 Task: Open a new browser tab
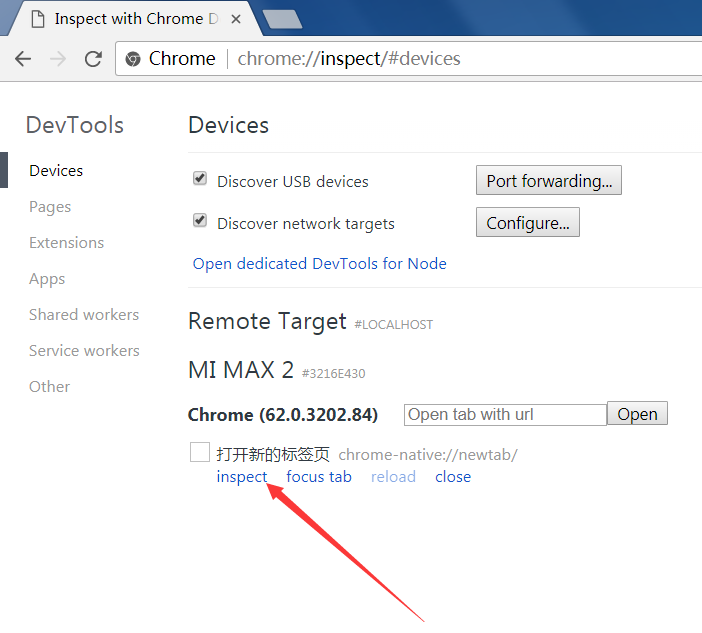(282, 19)
